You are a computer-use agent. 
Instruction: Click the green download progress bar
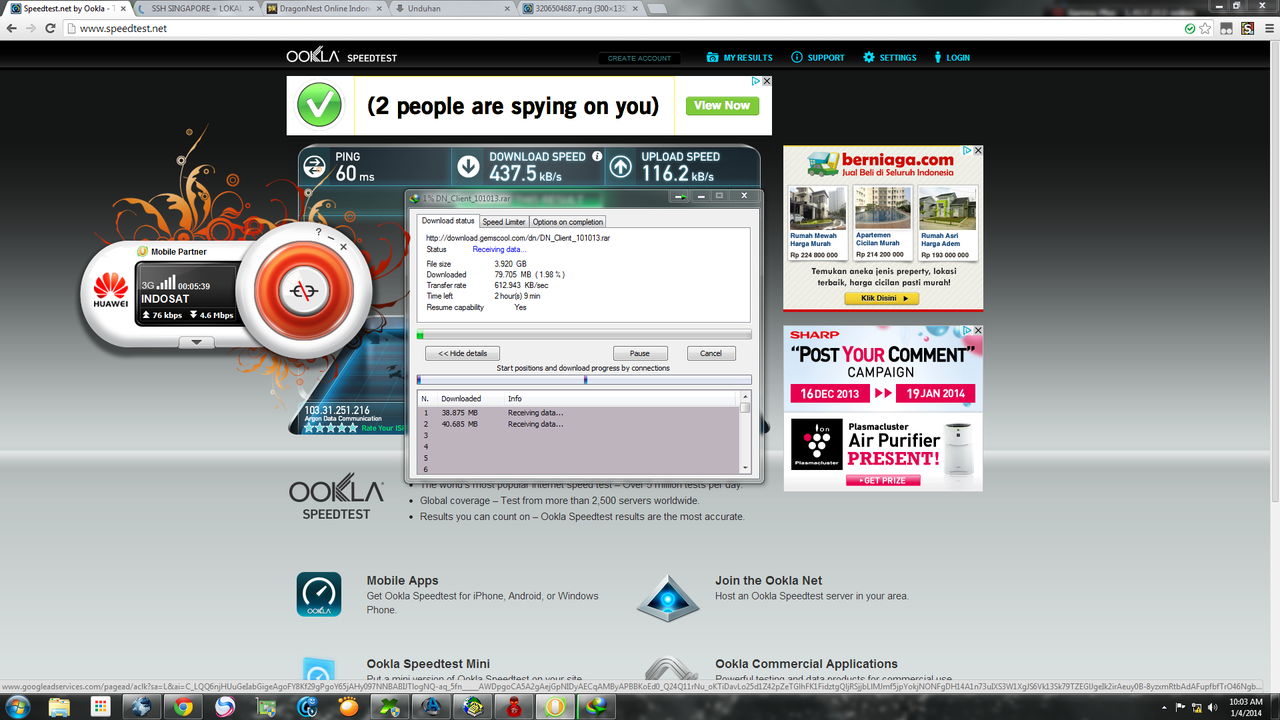point(584,335)
